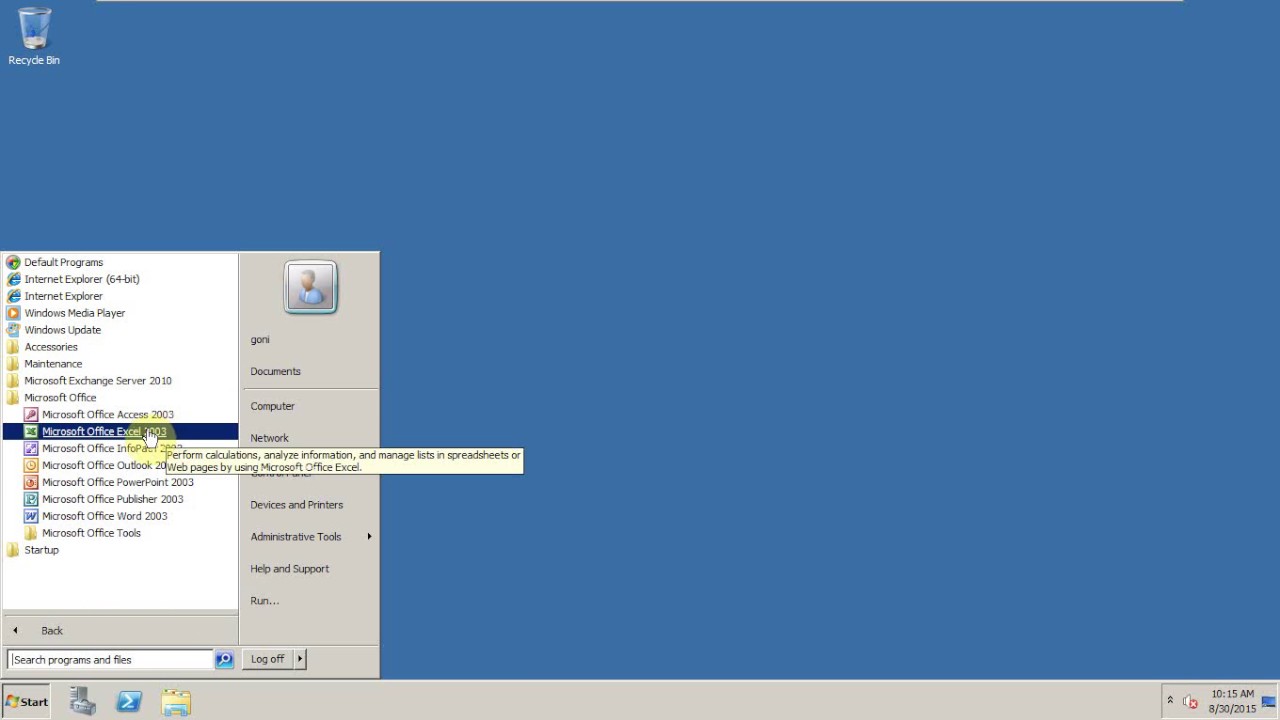Click the InfoPath 2003 icon
This screenshot has width=1280, height=720.
[x=31, y=448]
